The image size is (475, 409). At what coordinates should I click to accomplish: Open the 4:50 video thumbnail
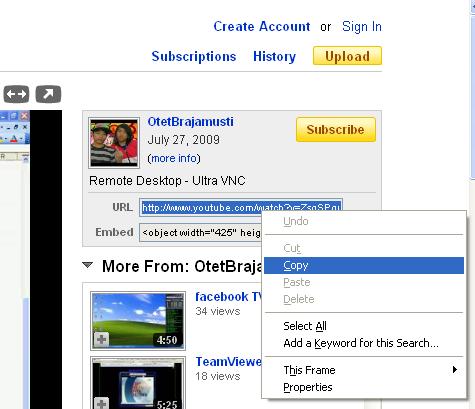[138, 321]
